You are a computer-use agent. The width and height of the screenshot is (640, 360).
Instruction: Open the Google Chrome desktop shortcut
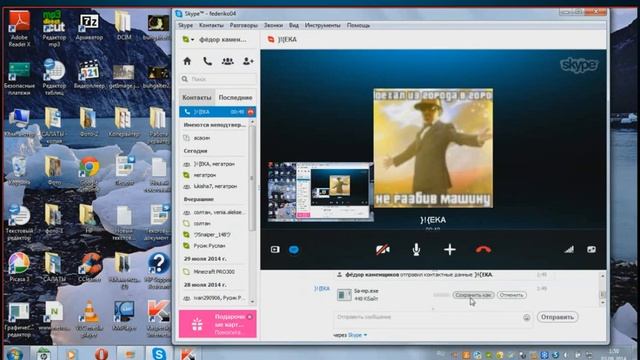(89, 173)
